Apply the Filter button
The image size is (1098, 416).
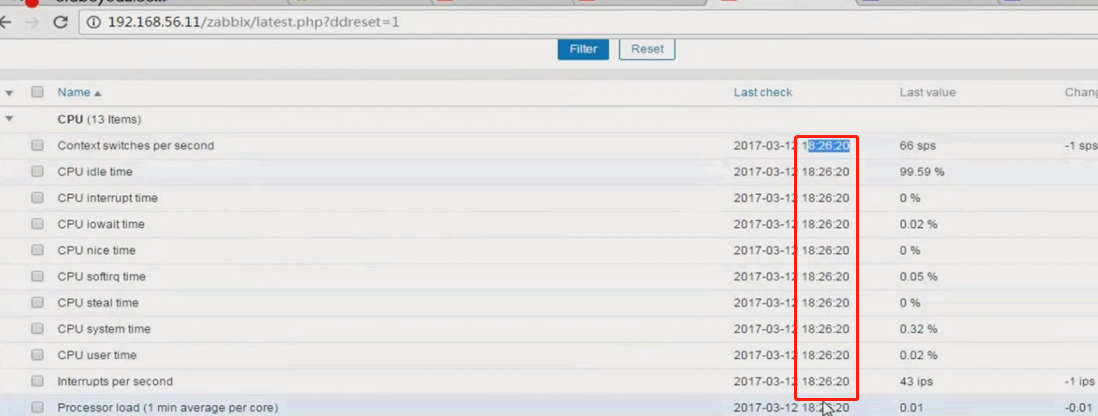[x=583, y=49]
